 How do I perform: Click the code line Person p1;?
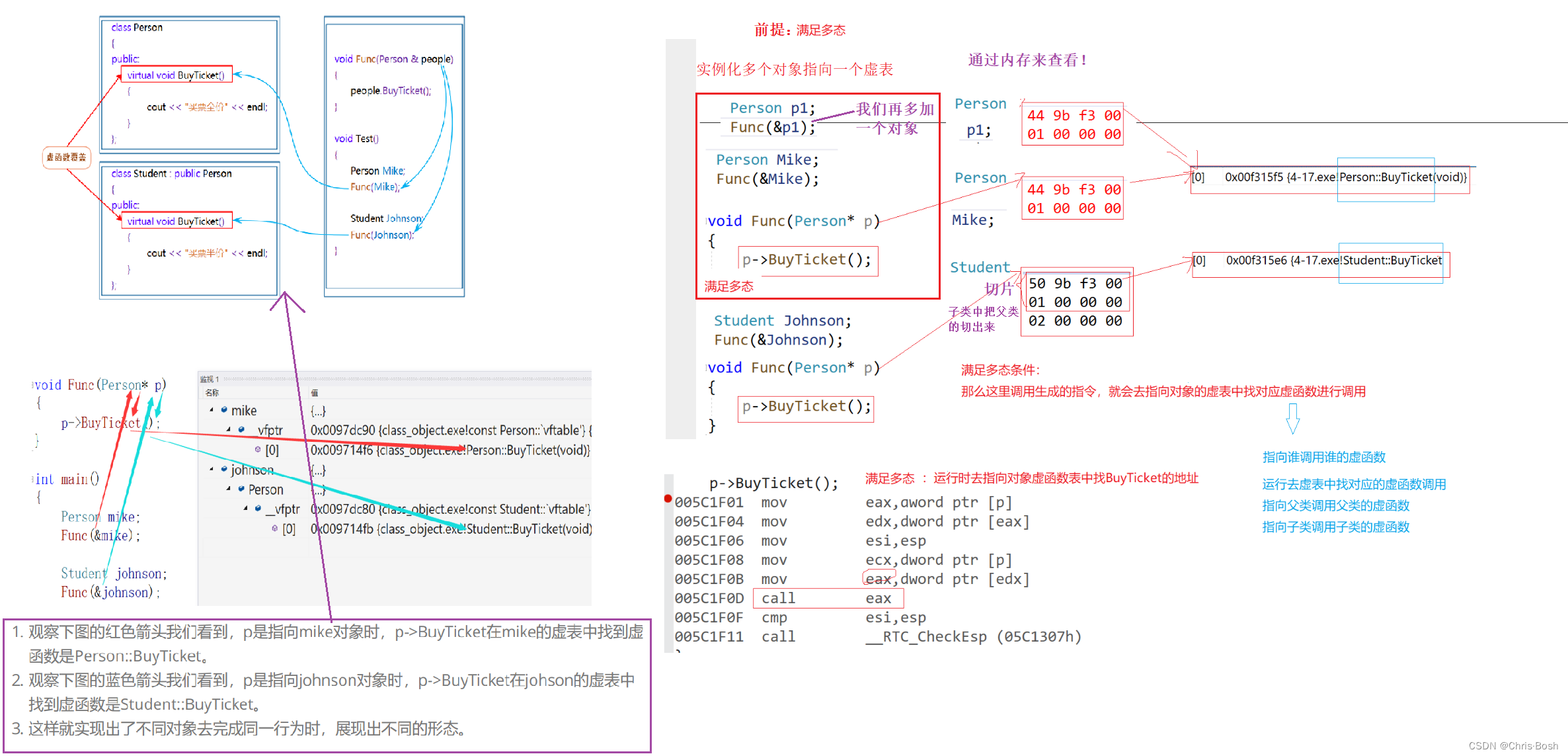[772, 108]
